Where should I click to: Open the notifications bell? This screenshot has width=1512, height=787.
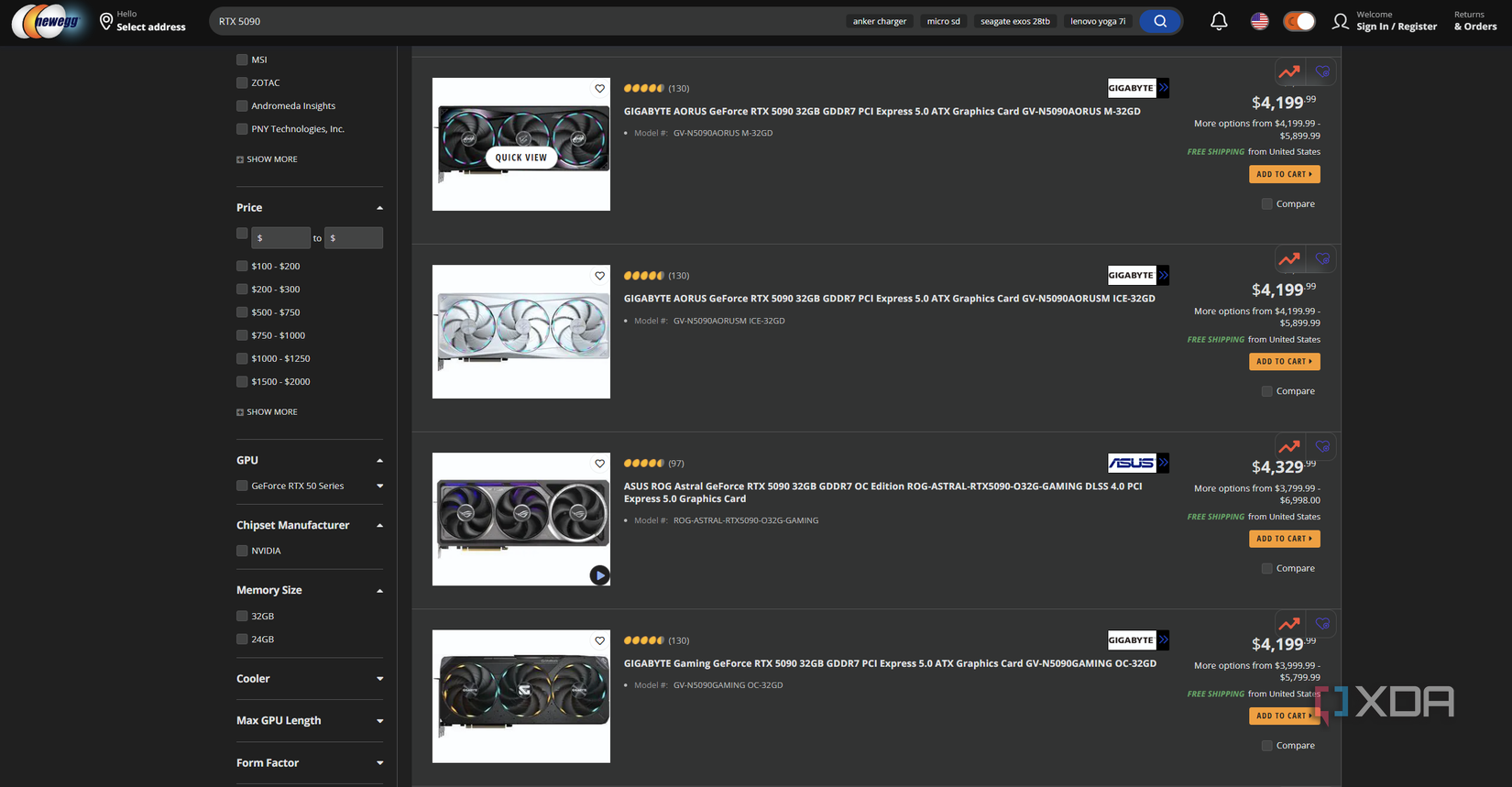click(1219, 21)
